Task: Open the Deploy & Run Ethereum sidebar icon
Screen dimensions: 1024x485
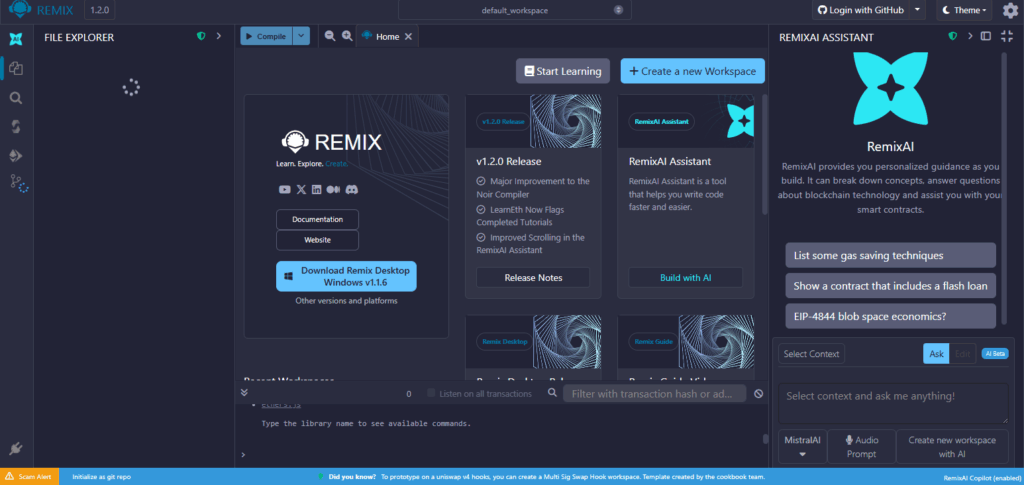Action: pyautogui.click(x=16, y=155)
